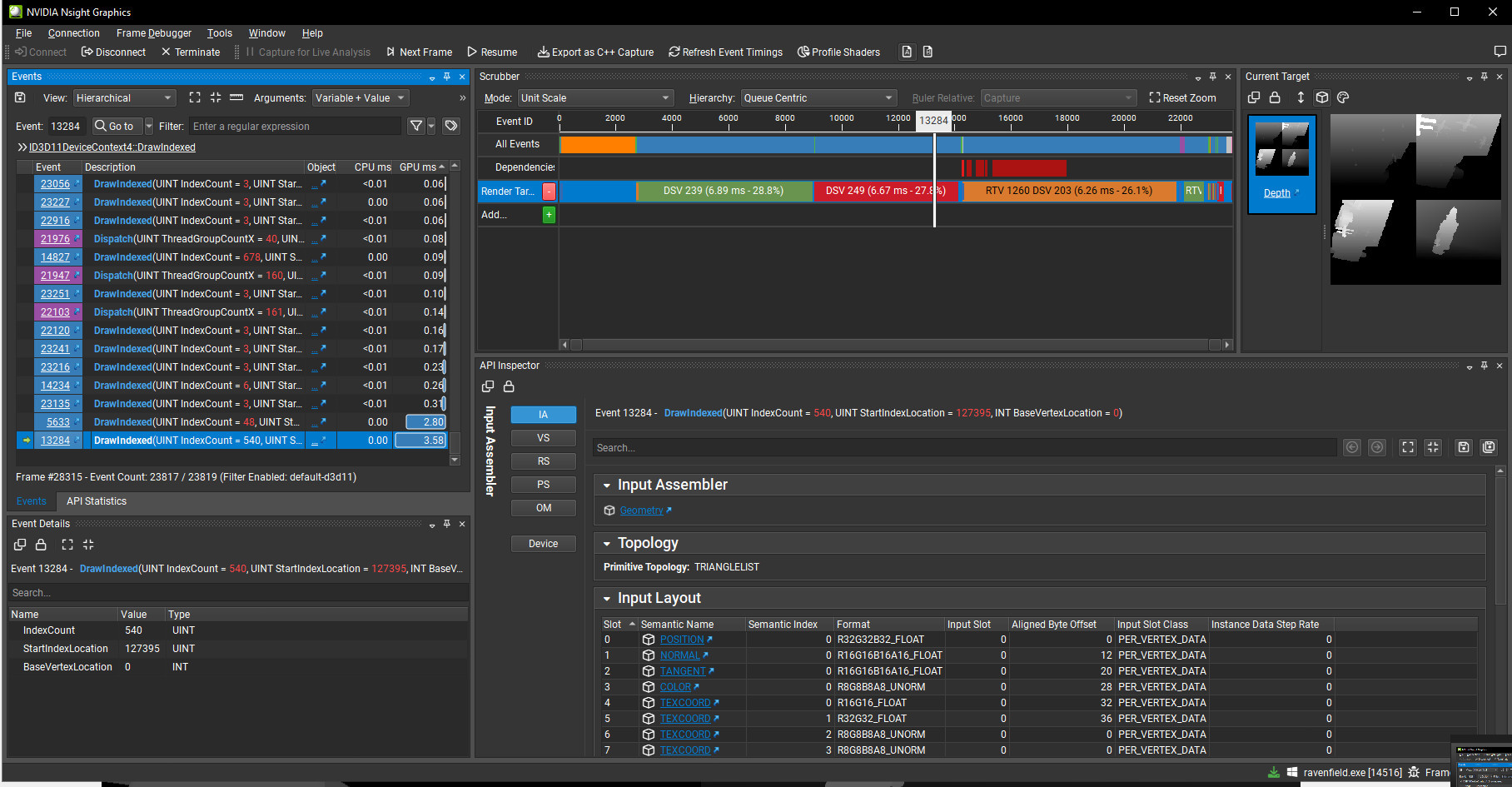Toggle pin on the API Inspector panel

click(1485, 366)
